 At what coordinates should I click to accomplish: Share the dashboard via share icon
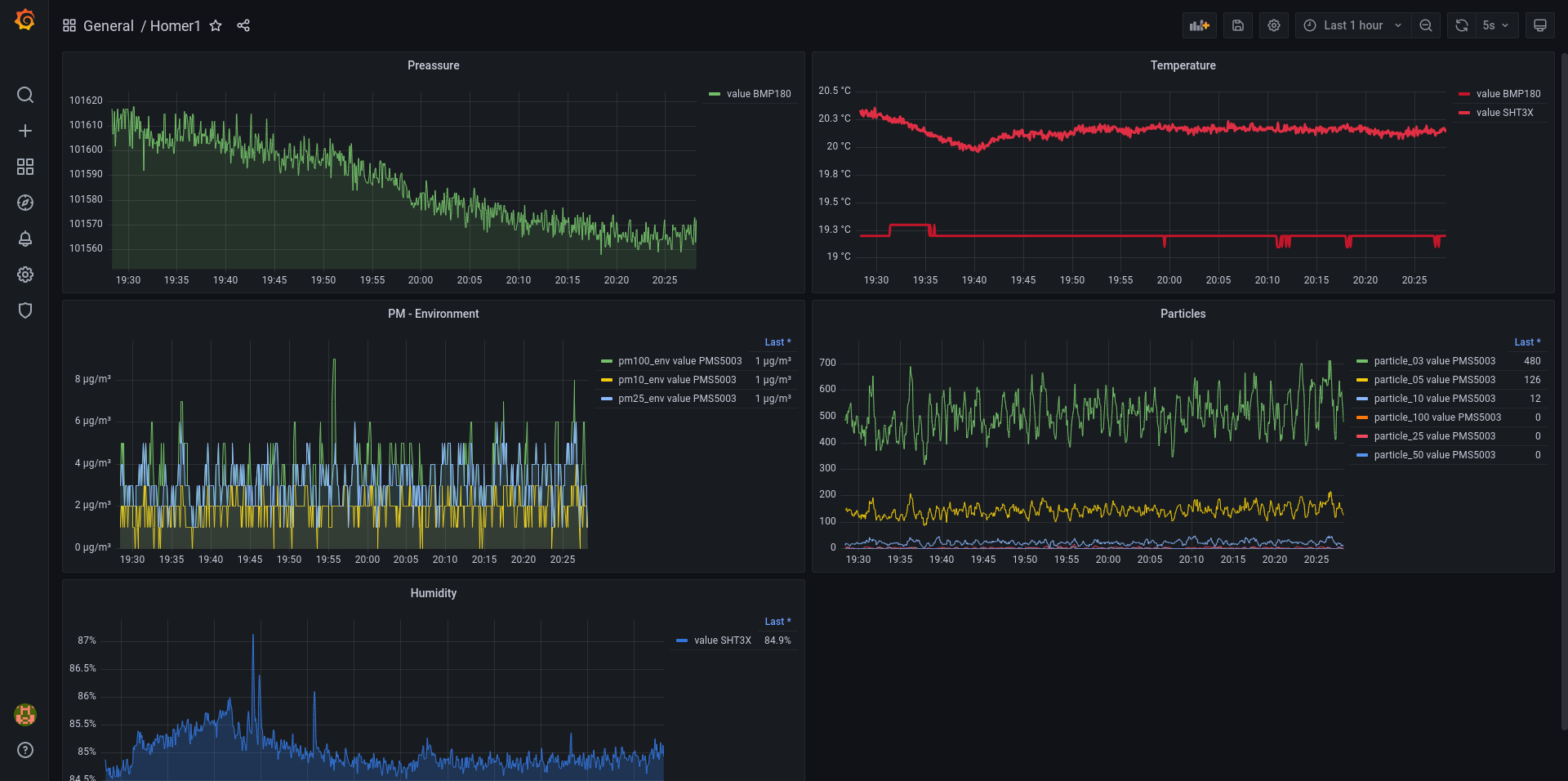point(243,25)
